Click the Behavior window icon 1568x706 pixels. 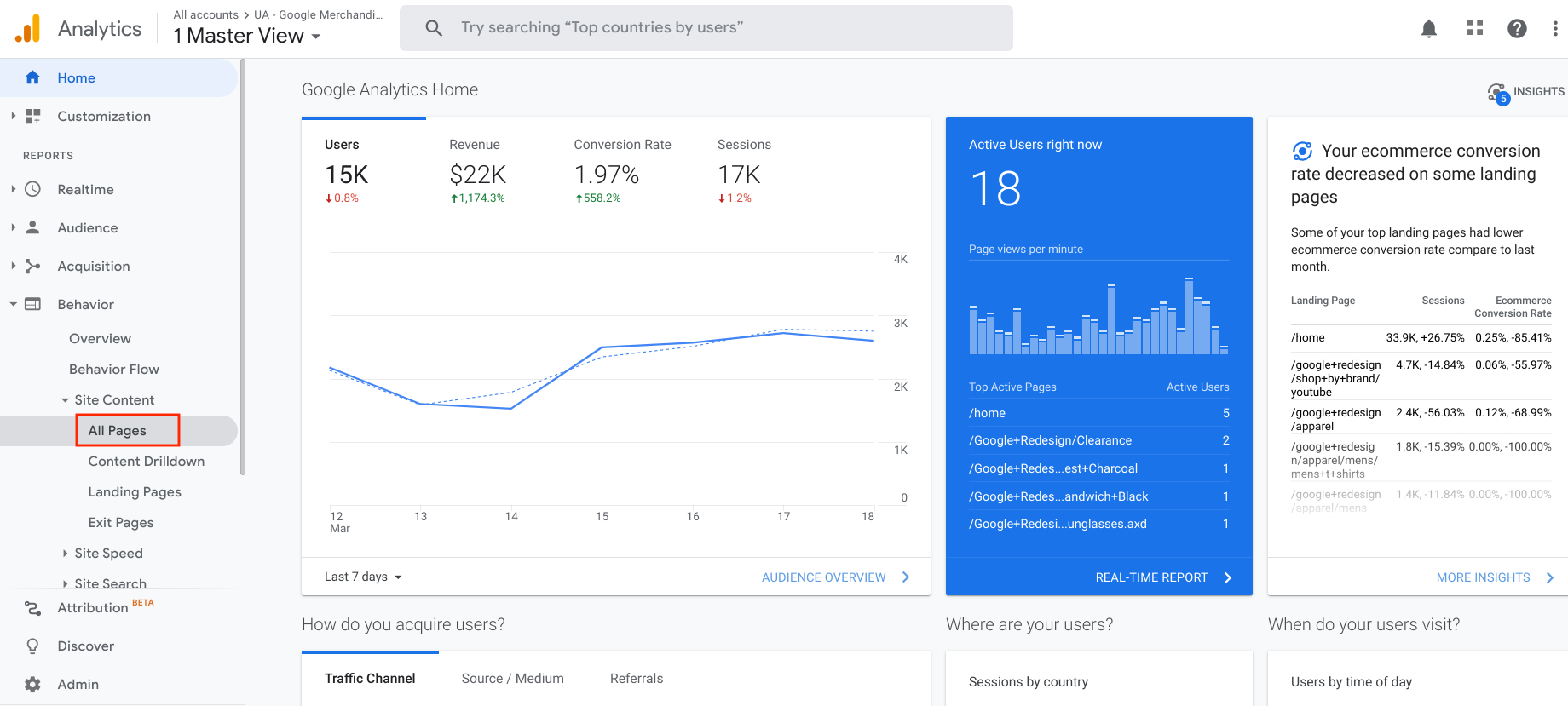tap(32, 304)
